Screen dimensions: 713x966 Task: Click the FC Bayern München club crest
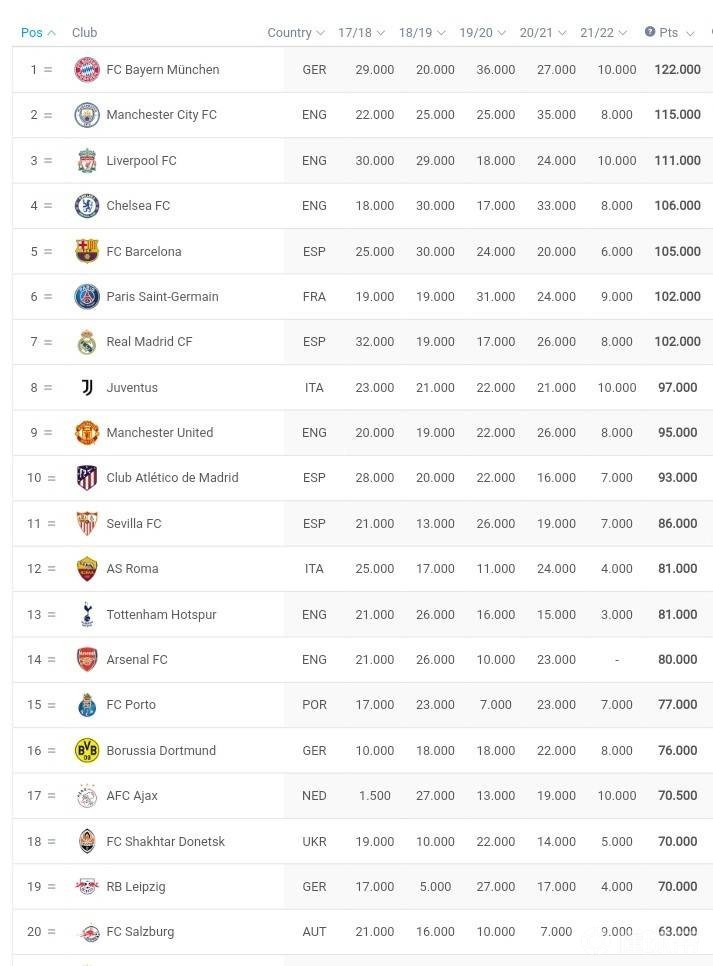pos(87,70)
